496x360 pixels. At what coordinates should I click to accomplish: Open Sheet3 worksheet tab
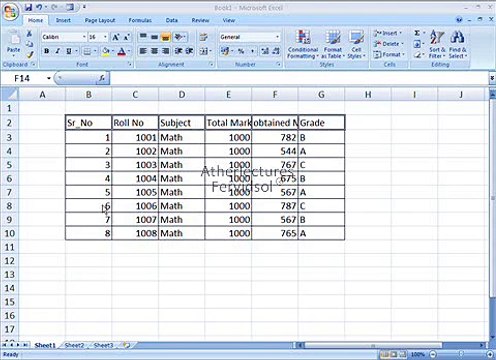103,345
